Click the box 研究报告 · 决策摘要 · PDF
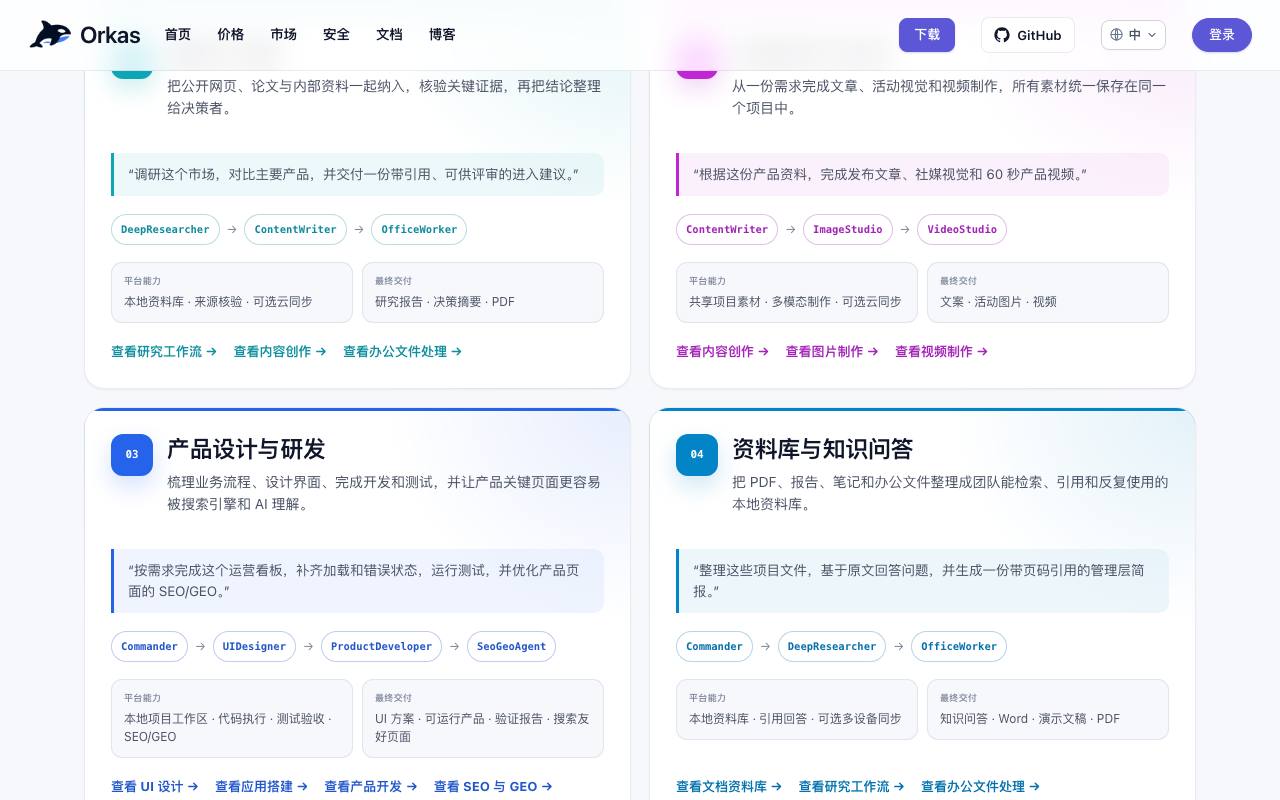Viewport: 1280px width, 800px height. point(483,293)
